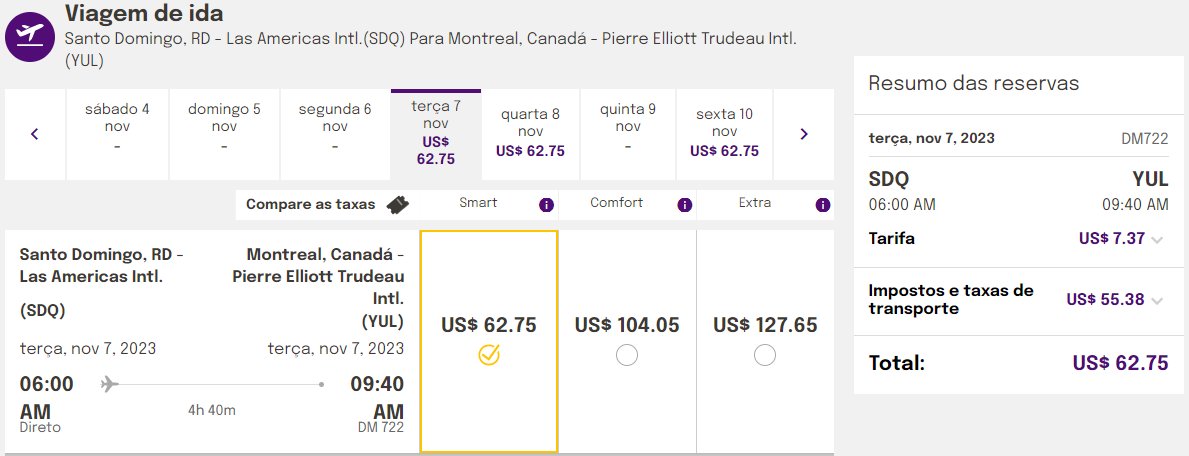1189x456 pixels.
Task: Click the gray plane icon on flight route
Action: pyautogui.click(x=110, y=385)
